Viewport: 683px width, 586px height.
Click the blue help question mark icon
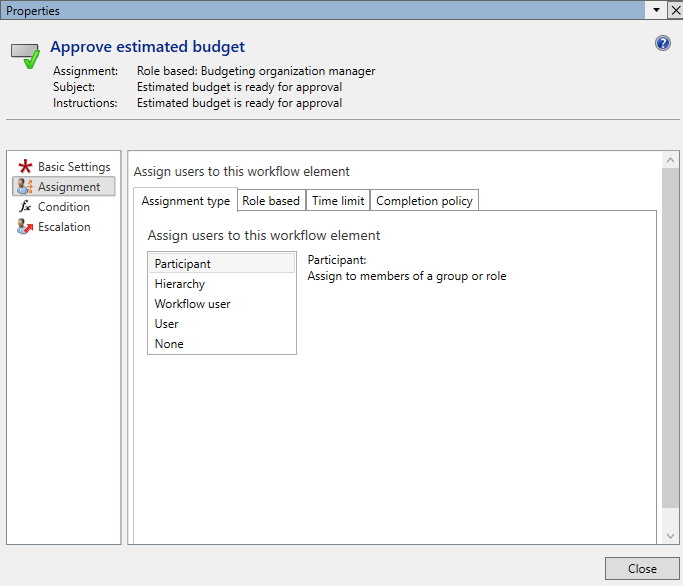(x=663, y=43)
